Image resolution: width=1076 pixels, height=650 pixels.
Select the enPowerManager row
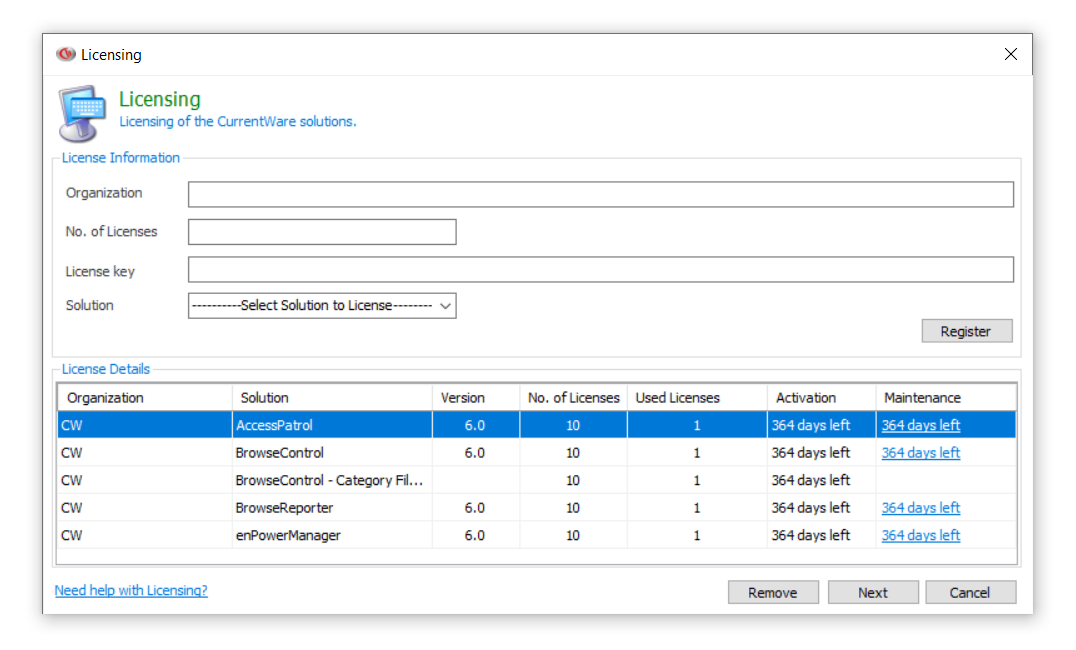pyautogui.click(x=537, y=535)
